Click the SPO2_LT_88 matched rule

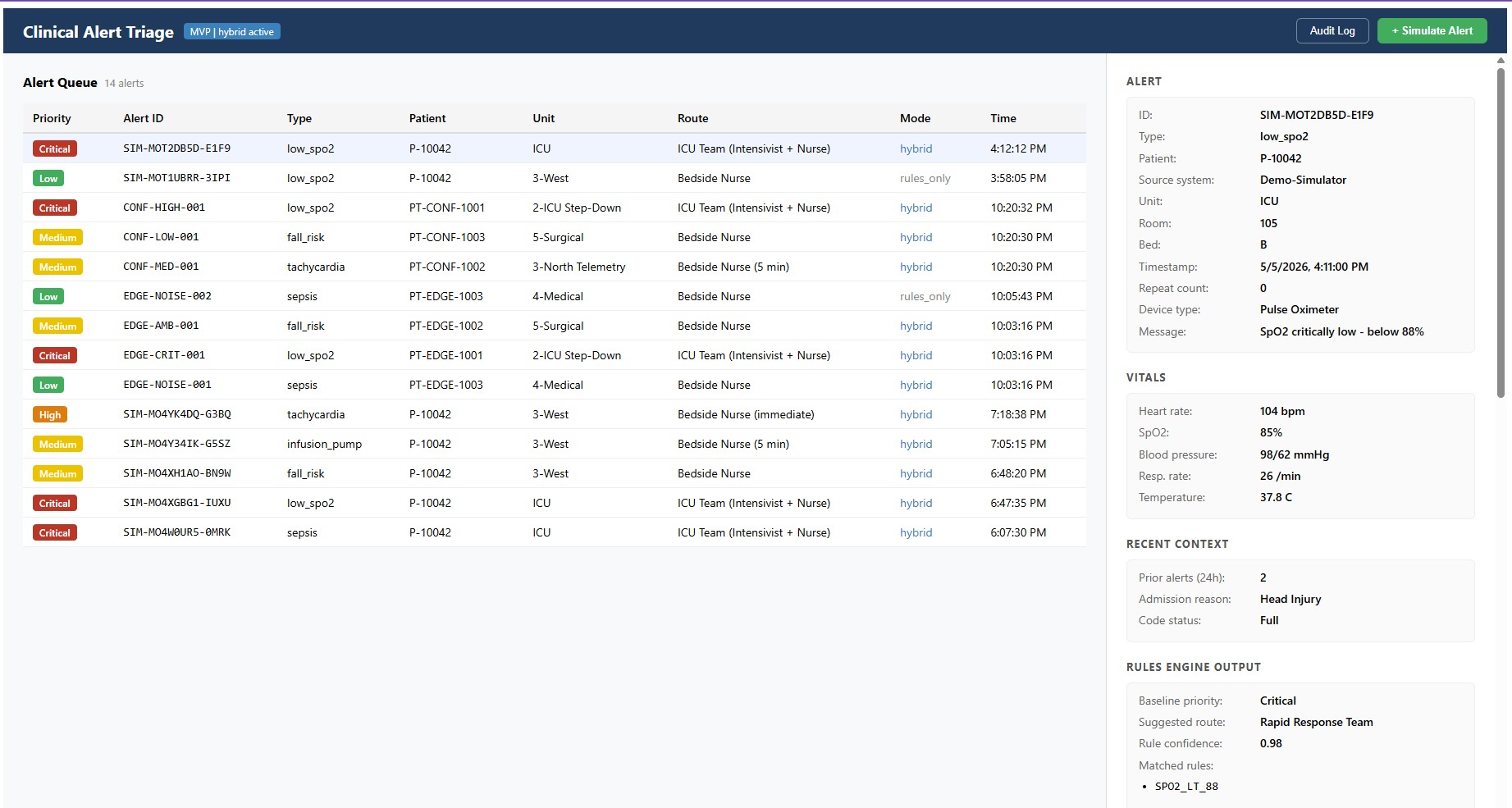point(1186,786)
